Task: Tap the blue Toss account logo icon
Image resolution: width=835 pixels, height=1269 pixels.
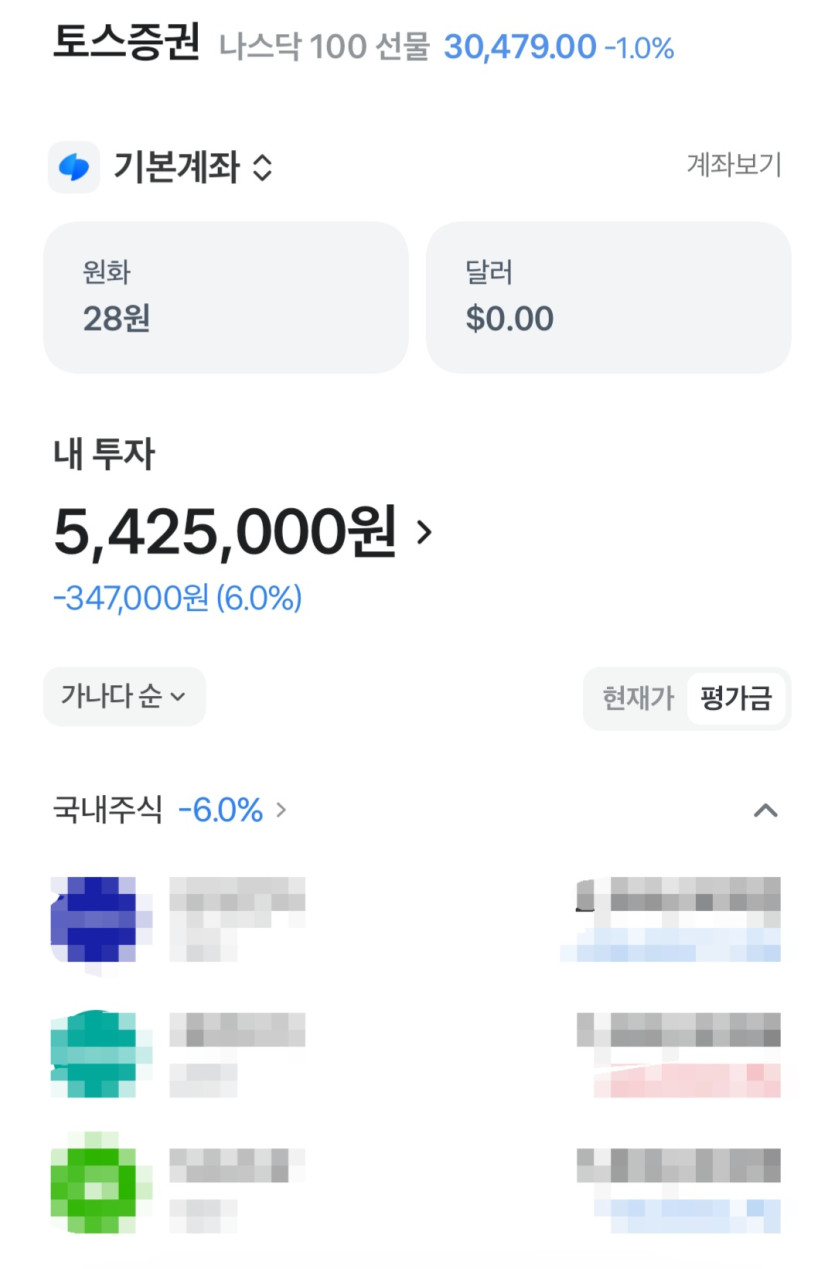Action: 74,167
